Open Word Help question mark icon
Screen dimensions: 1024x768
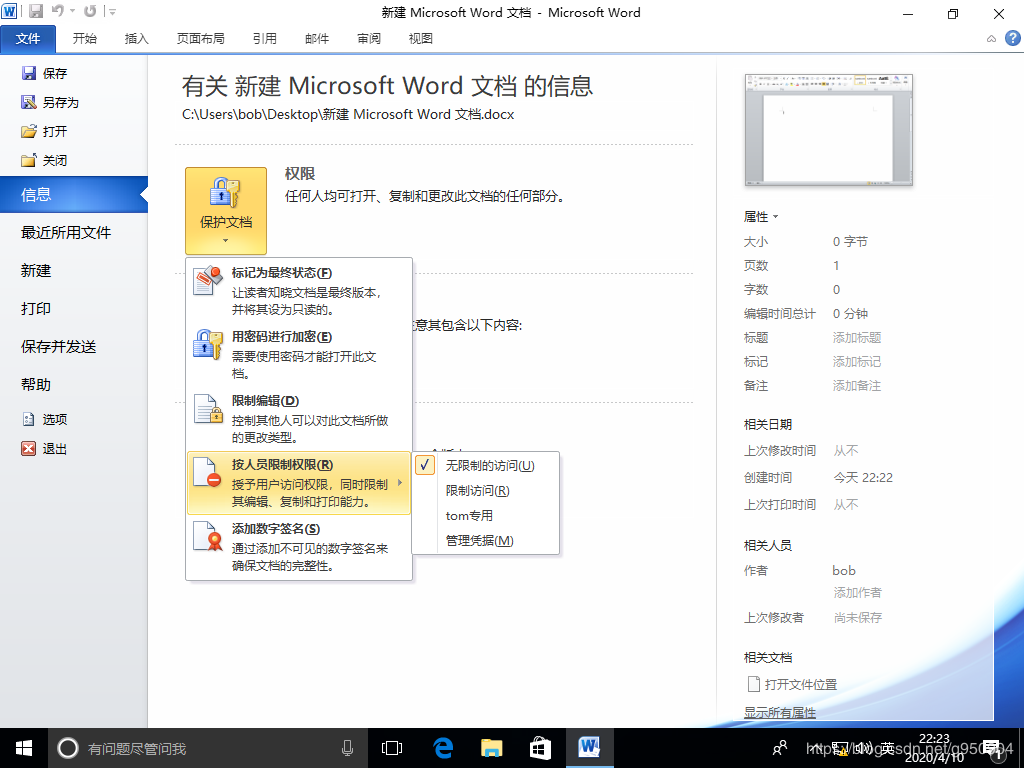(1012, 39)
